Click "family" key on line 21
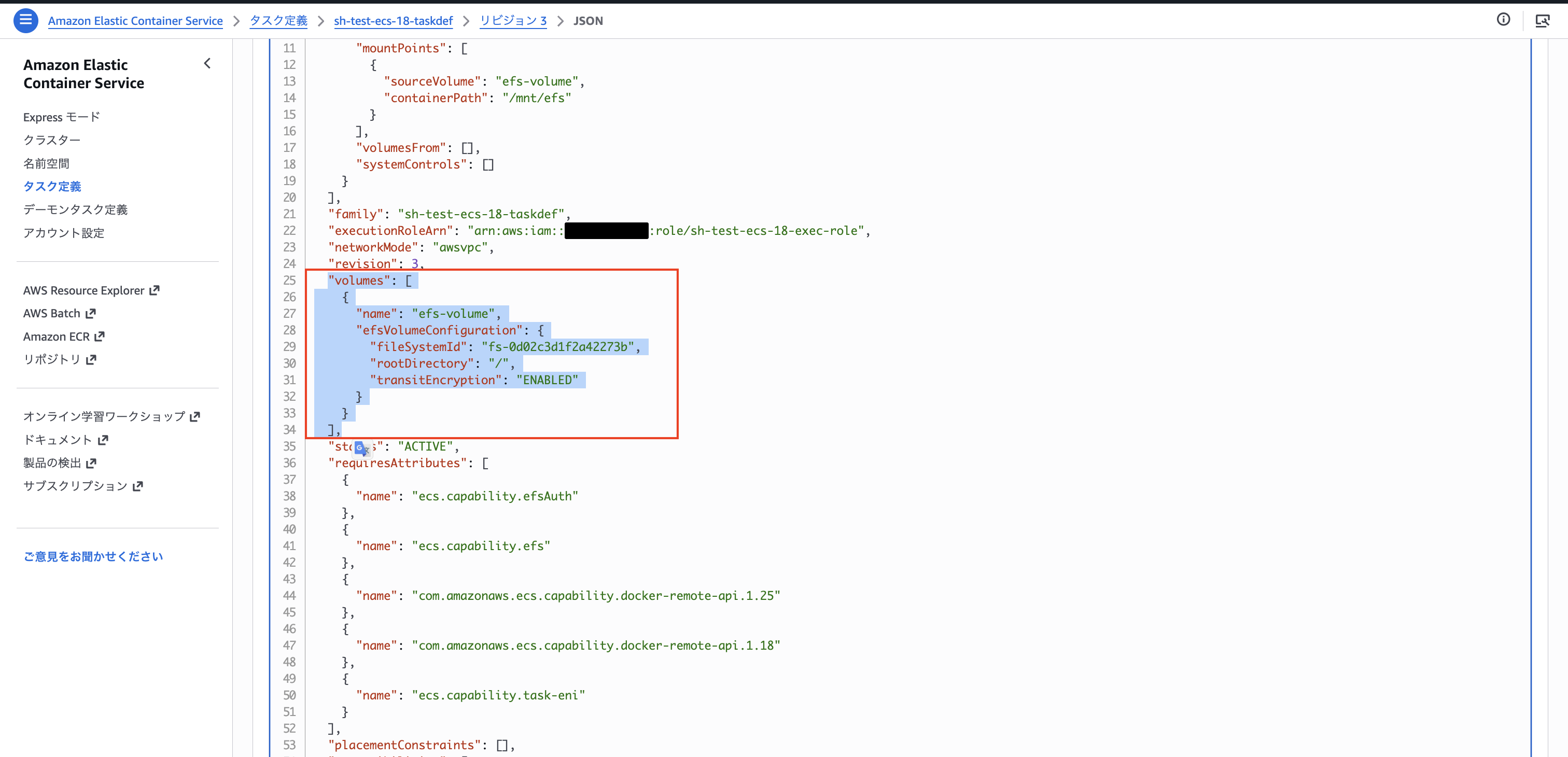1568x757 pixels. (356, 214)
